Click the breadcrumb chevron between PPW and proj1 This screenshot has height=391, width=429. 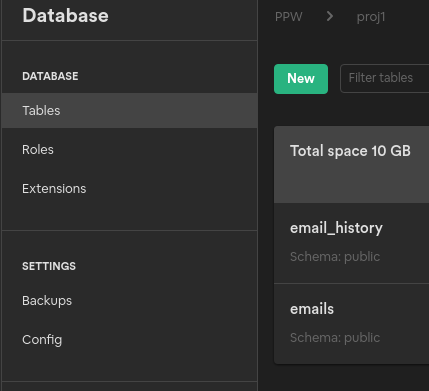330,16
